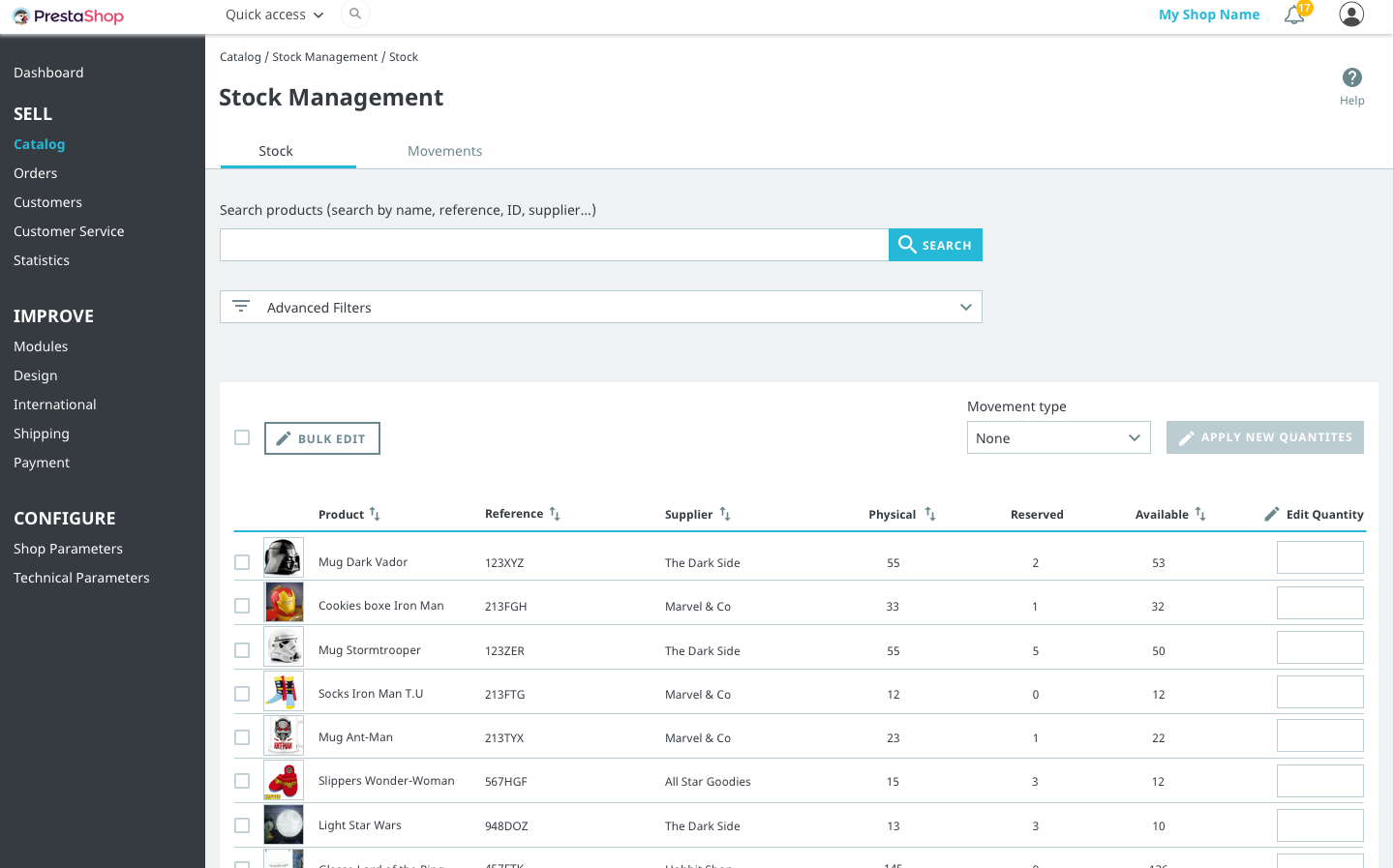Click the Advanced Filters icon
This screenshot has height=868, width=1394.
241,306
